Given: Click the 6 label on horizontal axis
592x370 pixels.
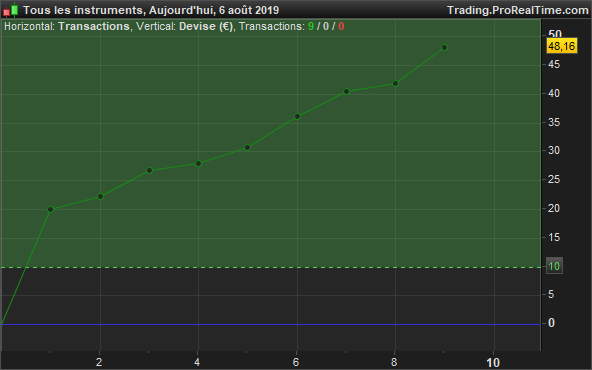Looking at the screenshot, I should coord(296,362).
